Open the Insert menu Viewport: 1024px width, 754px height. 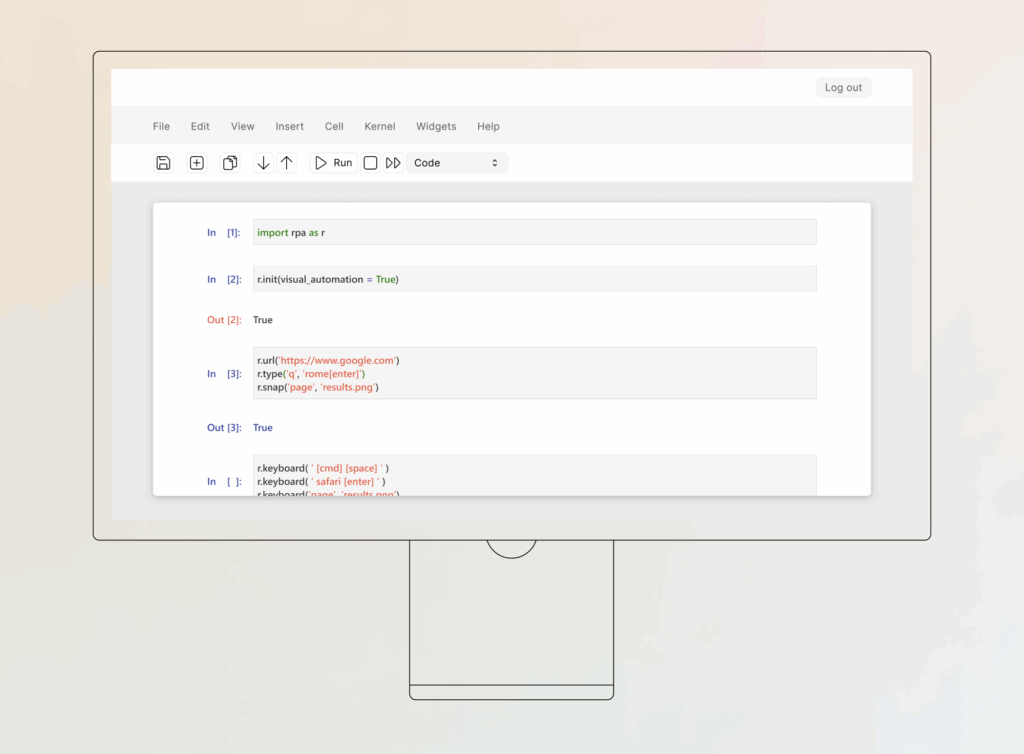point(289,126)
